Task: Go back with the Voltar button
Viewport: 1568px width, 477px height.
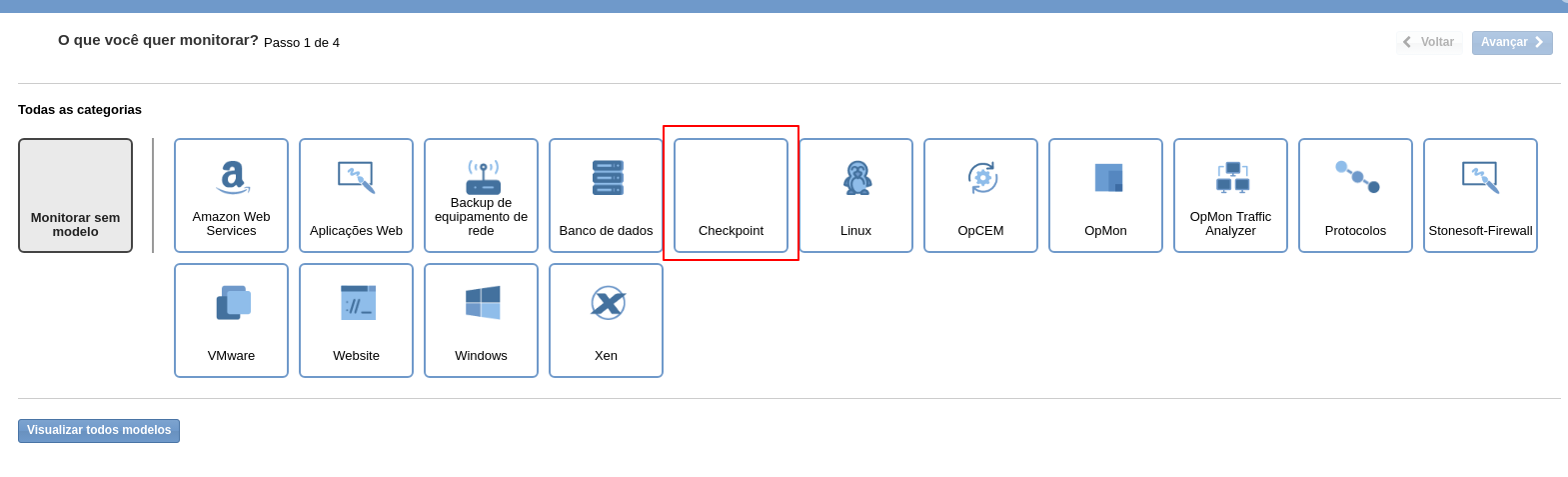Action: point(1429,42)
